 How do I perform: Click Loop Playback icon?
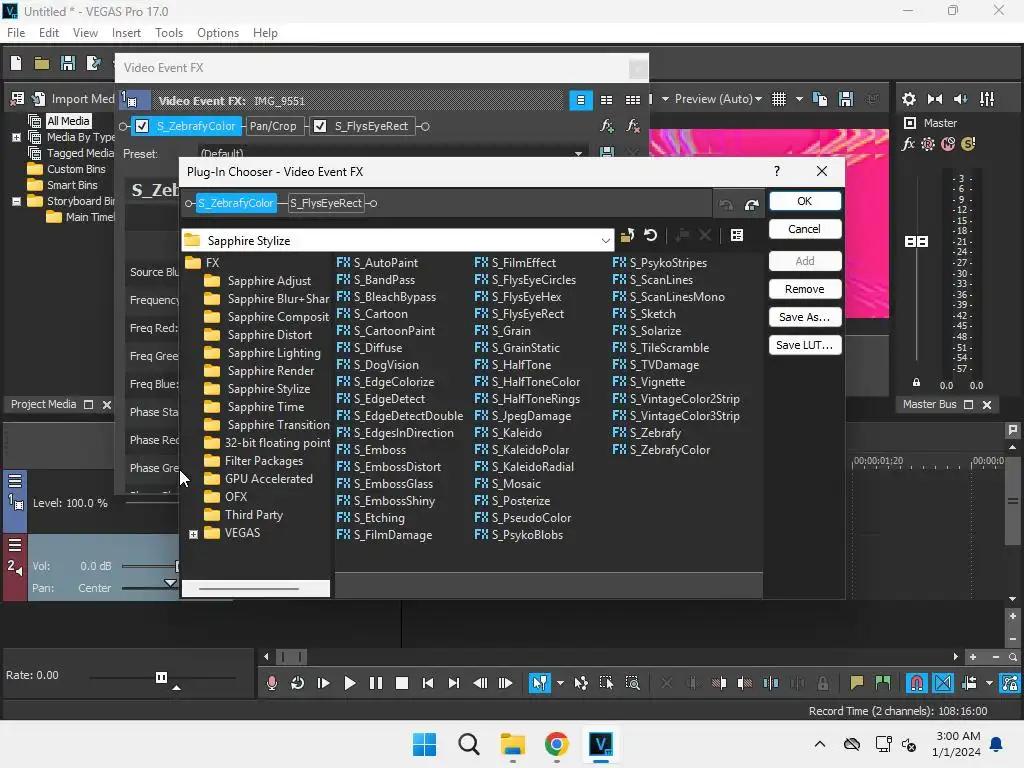[x=297, y=683]
